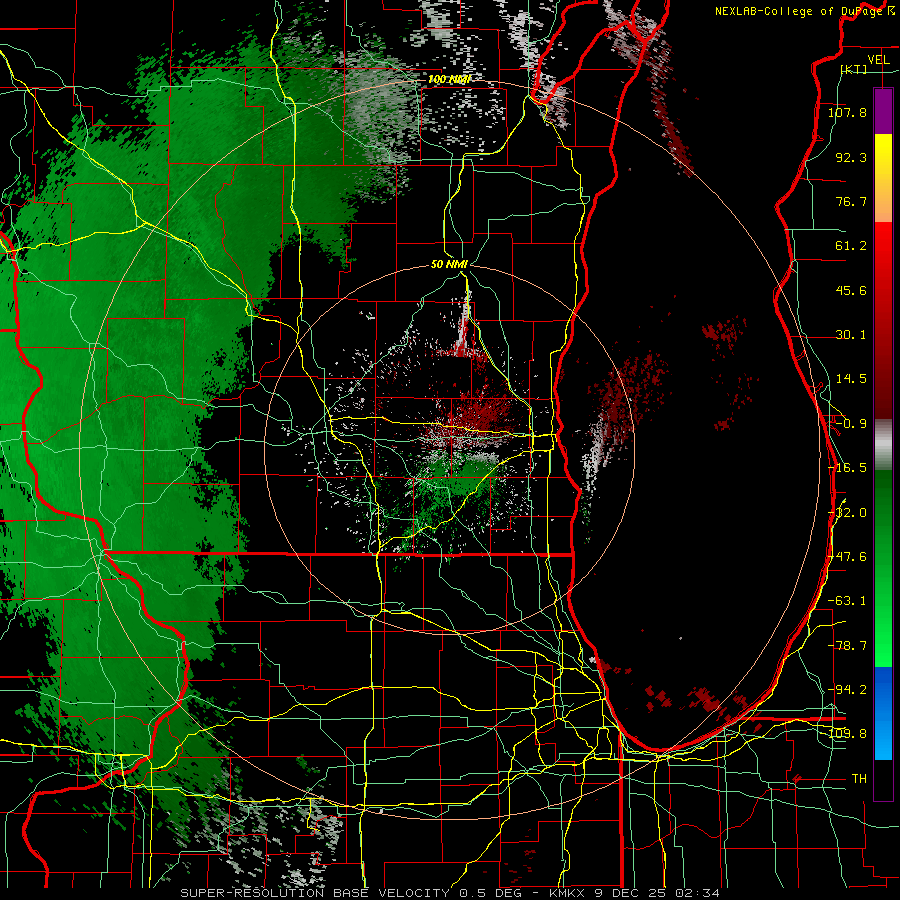The image size is (900, 900).
Task: Click the TH threshold label
Action: pyautogui.click(x=859, y=779)
